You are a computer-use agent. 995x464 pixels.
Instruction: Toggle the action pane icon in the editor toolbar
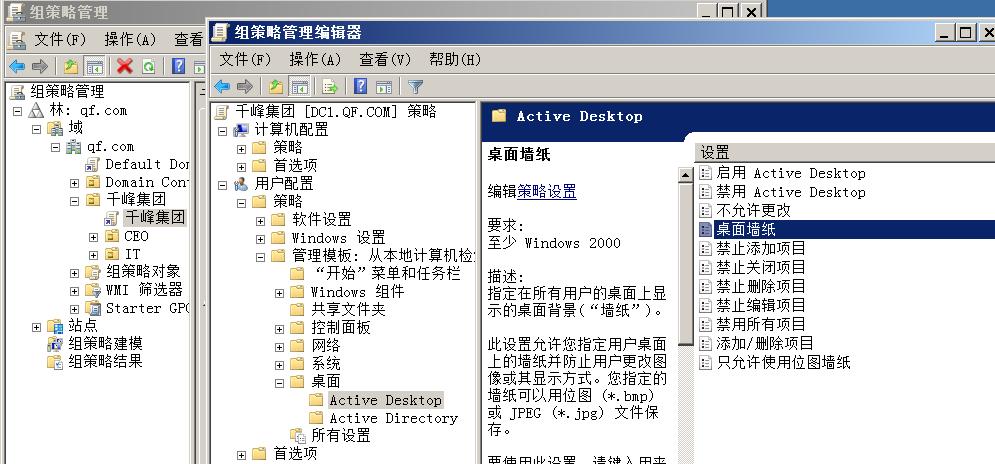384,87
